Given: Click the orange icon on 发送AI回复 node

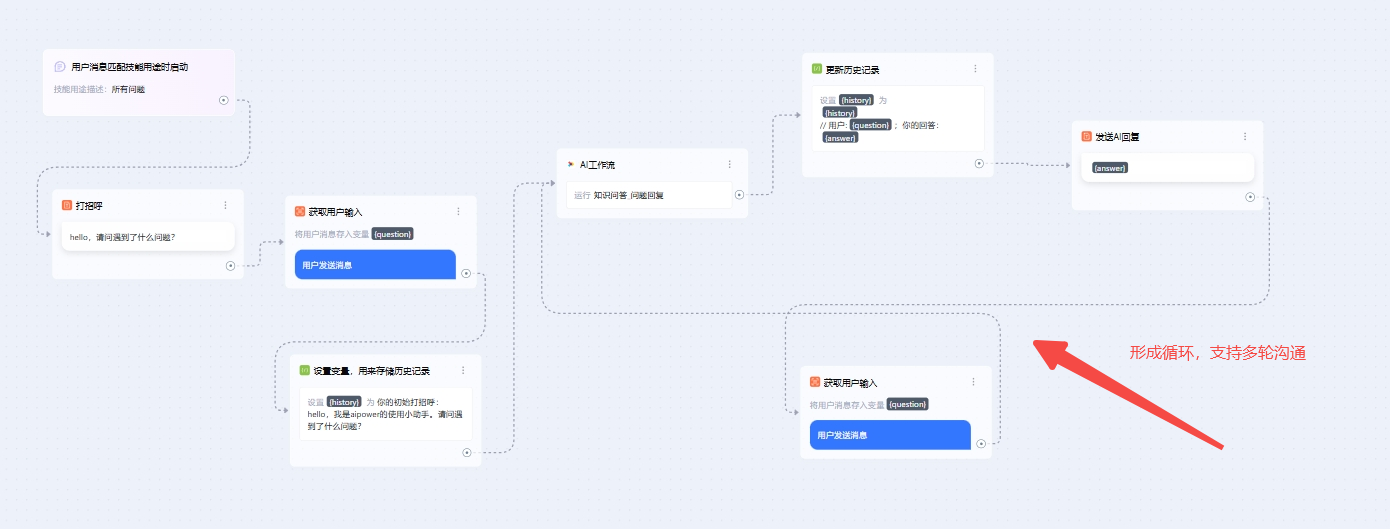Looking at the screenshot, I should click(x=1087, y=136).
